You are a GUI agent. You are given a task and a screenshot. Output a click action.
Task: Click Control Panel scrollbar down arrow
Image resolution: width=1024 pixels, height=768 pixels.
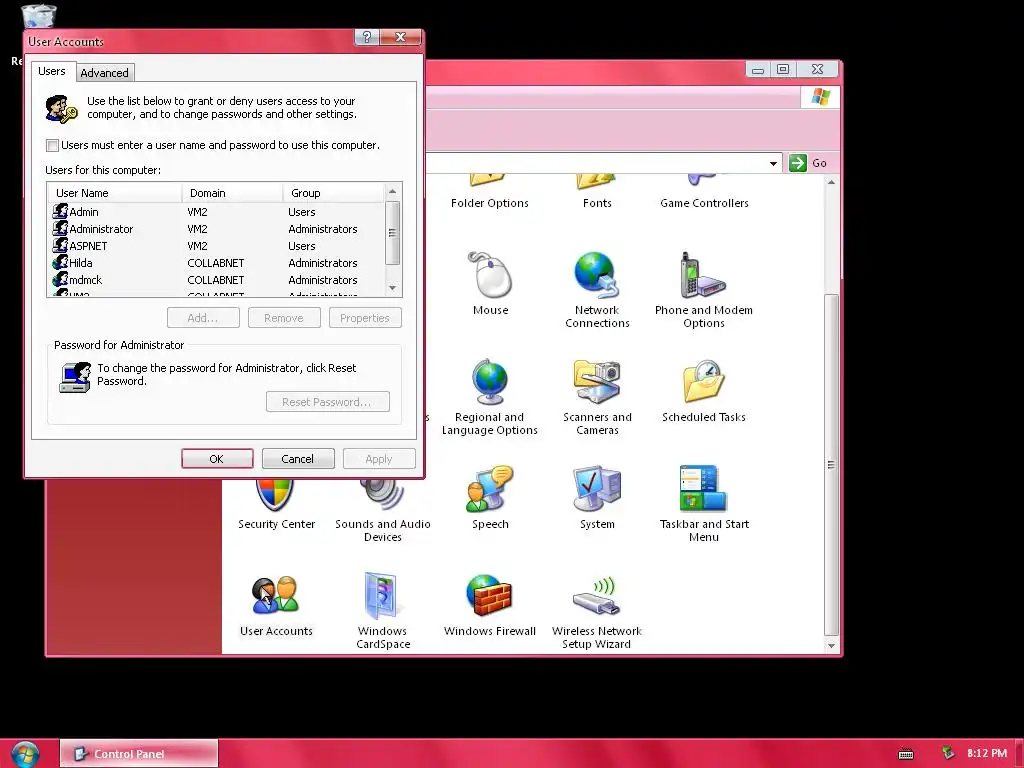coord(831,645)
